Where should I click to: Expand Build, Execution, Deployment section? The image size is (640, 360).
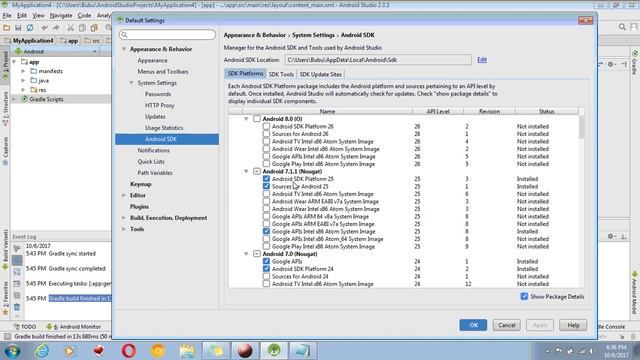pyautogui.click(x=124, y=218)
